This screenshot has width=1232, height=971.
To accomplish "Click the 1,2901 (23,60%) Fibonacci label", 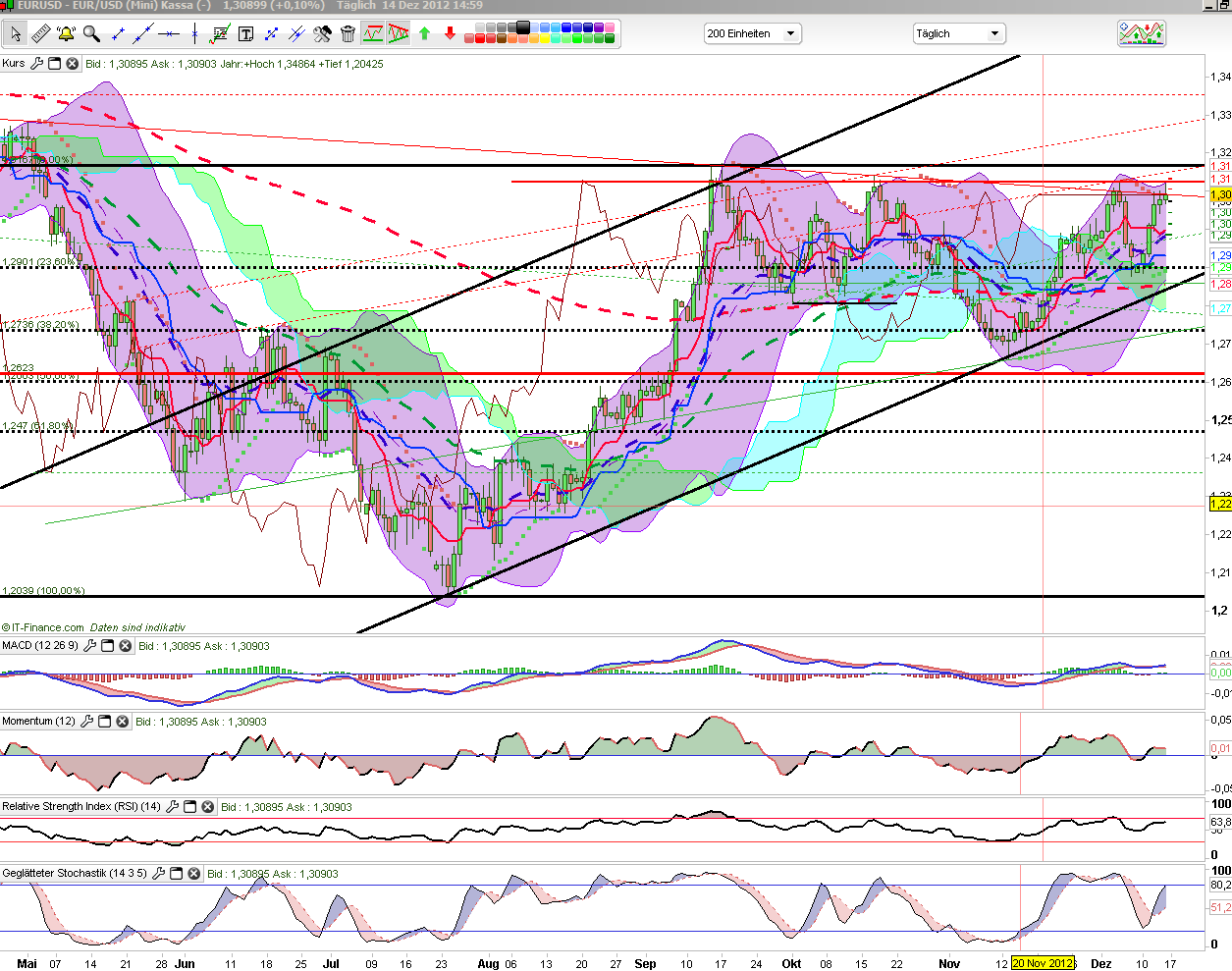I will [x=40, y=262].
